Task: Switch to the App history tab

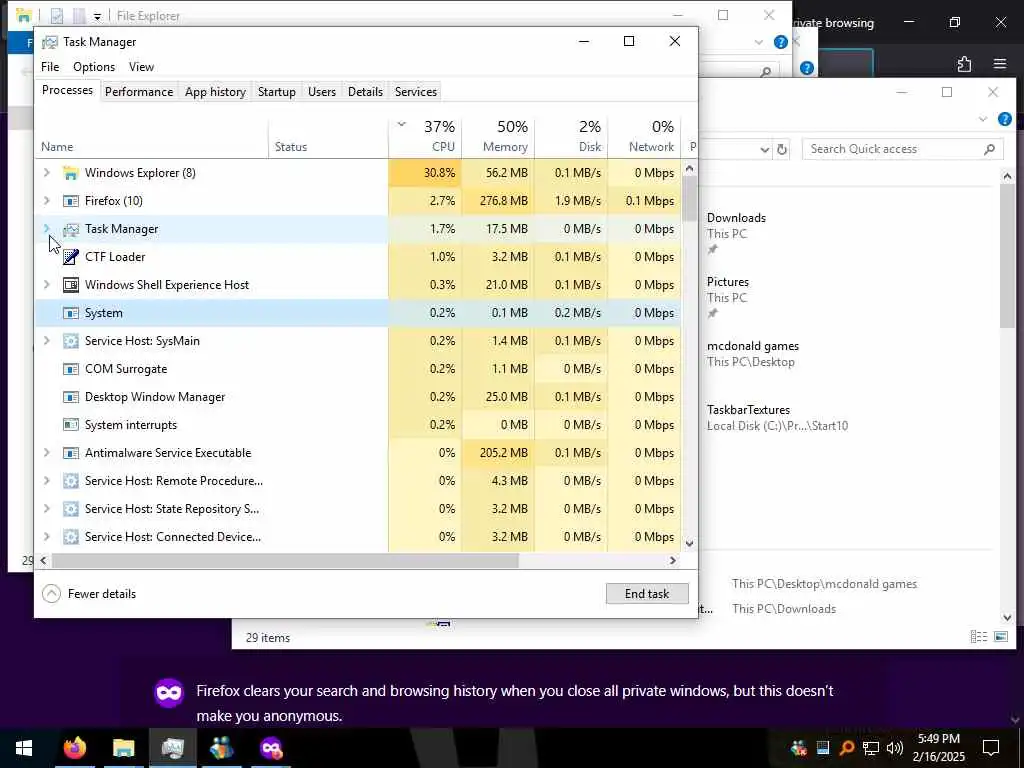Action: (x=216, y=92)
